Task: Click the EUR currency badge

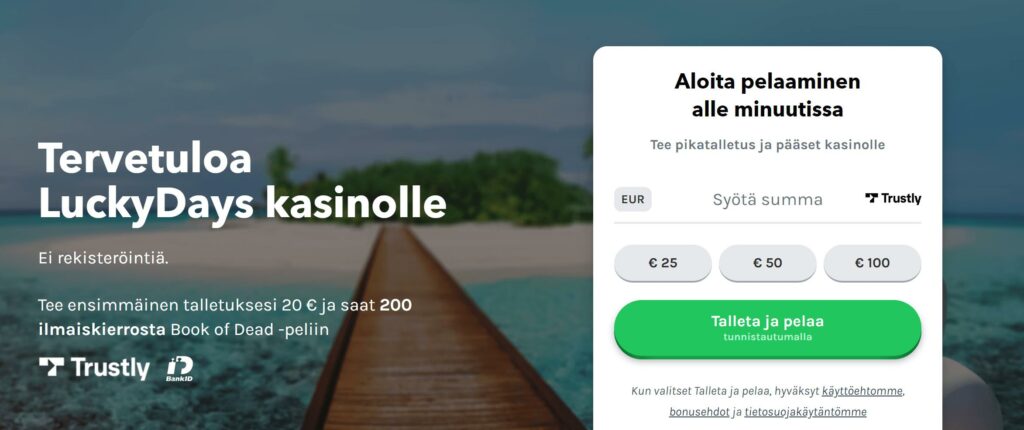Action: 633,199
